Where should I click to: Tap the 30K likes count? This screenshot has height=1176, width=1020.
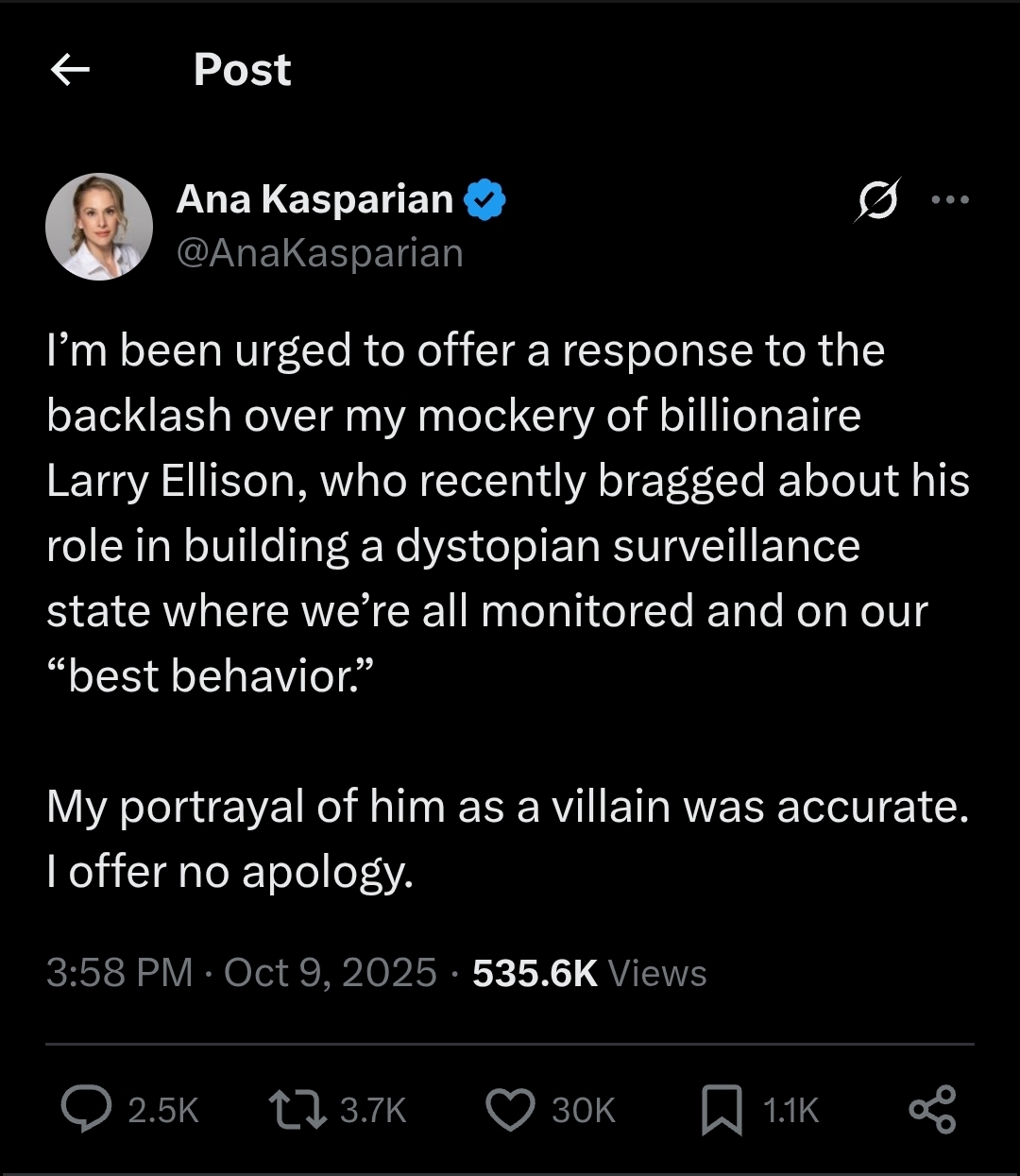pyautogui.click(x=584, y=1110)
